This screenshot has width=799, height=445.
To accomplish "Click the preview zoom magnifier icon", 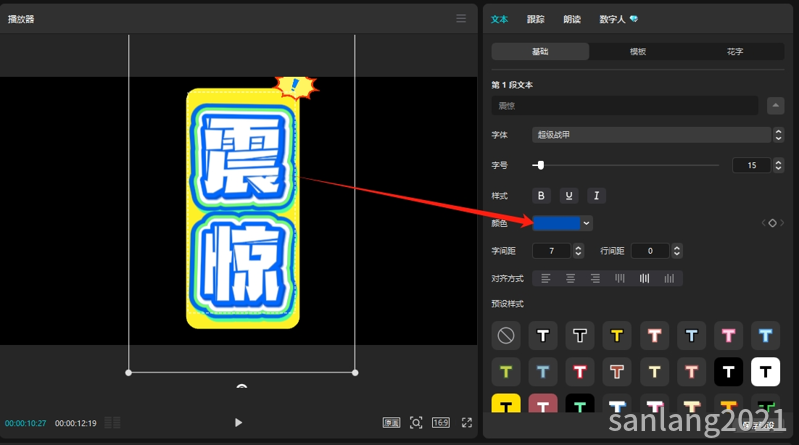I will 416,423.
